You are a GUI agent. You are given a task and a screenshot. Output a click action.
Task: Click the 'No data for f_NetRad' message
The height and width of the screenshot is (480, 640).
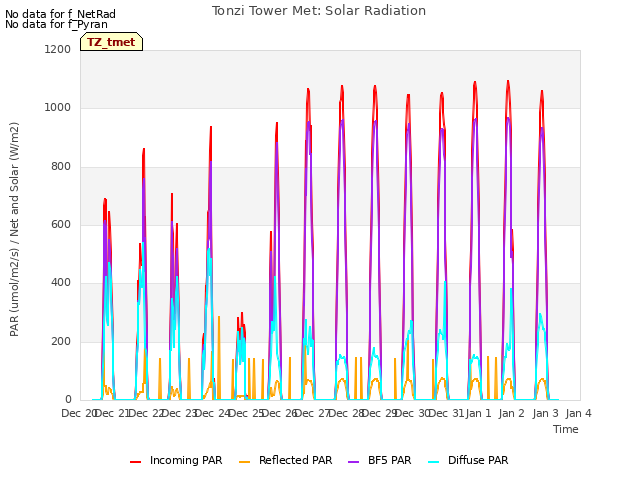[x=60, y=14]
